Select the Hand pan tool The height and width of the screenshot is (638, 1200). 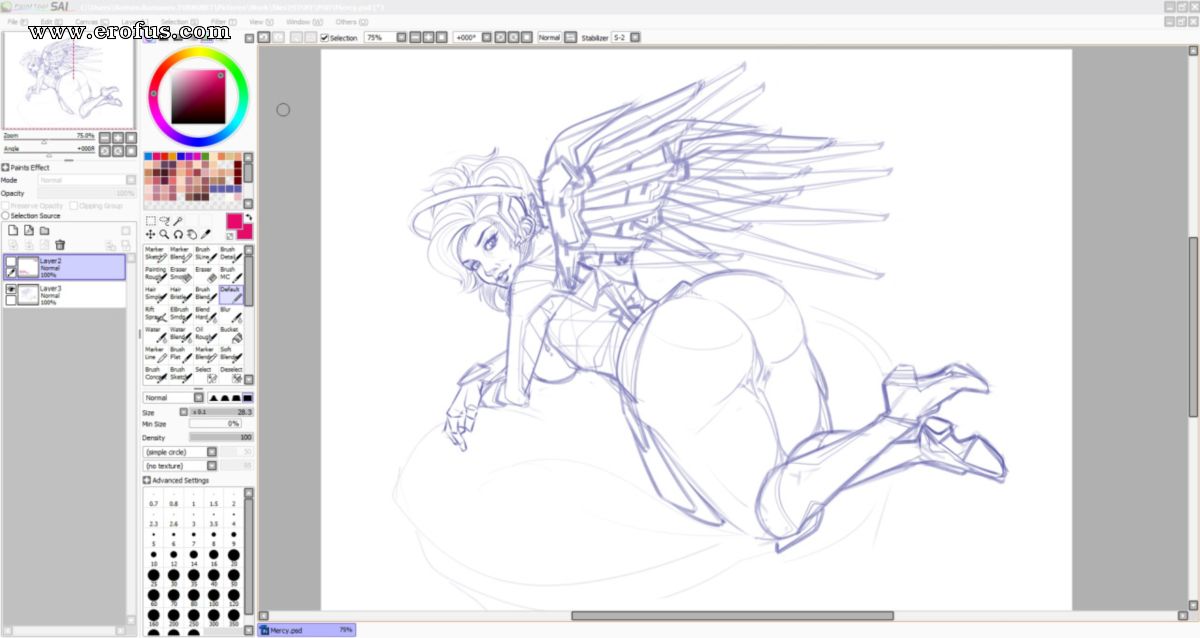pyautogui.click(x=192, y=234)
